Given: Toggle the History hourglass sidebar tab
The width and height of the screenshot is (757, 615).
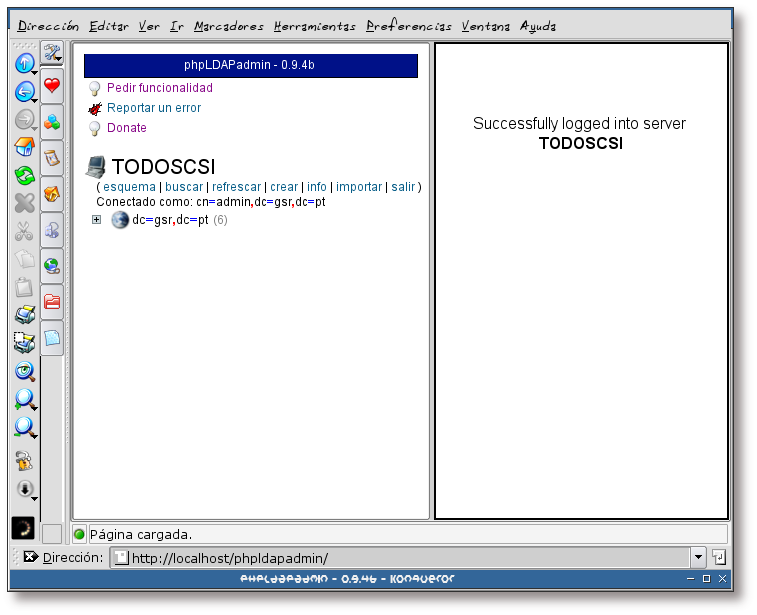Looking at the screenshot, I should [52, 158].
